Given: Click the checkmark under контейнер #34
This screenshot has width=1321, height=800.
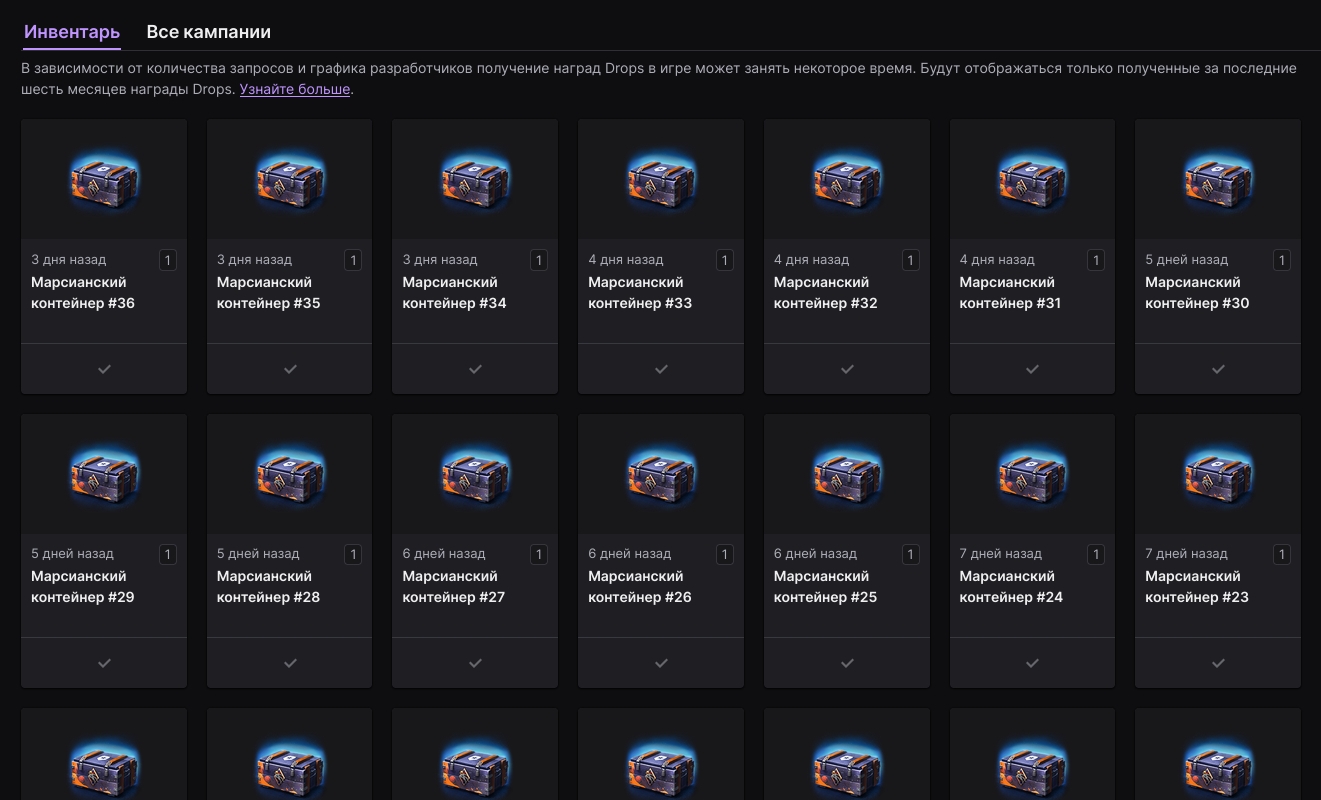Looking at the screenshot, I should tap(475, 369).
